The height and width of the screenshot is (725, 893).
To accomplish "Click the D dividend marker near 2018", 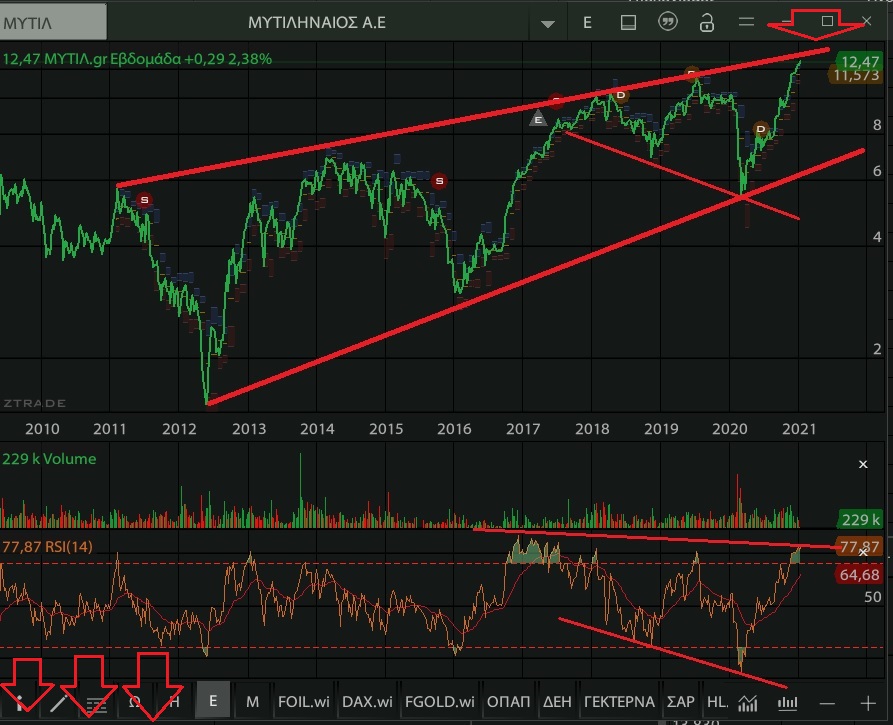I will [621, 95].
